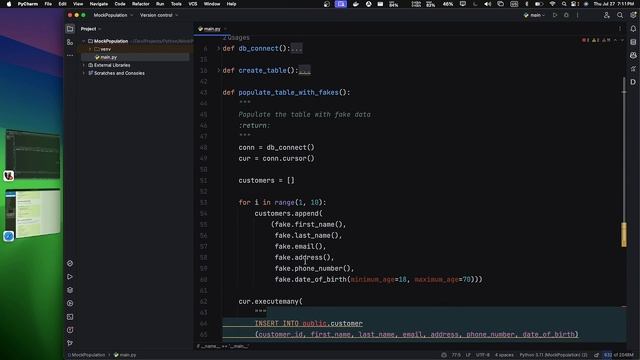
Task: Open the Python Packages tool window
Action: [x=70, y=263]
